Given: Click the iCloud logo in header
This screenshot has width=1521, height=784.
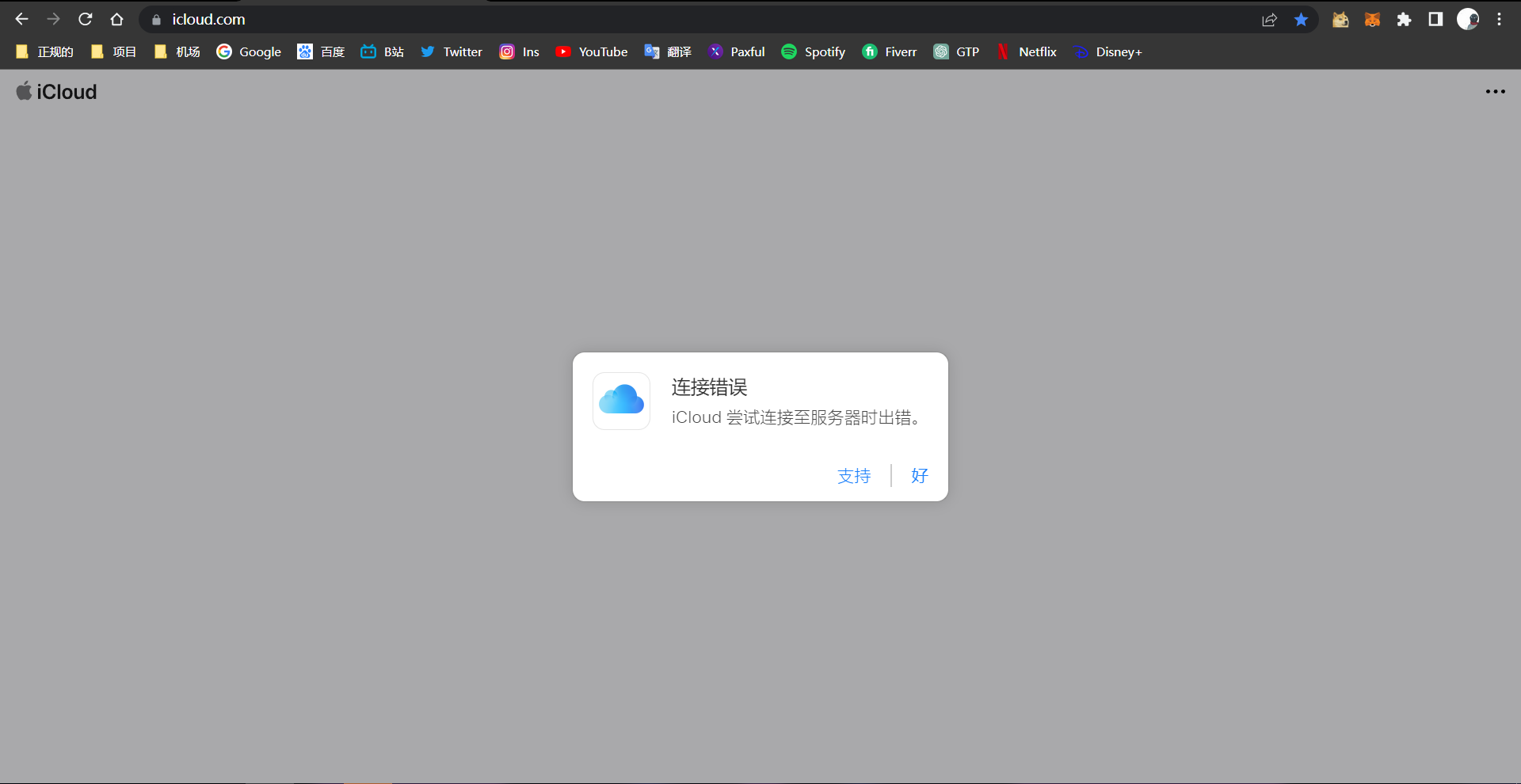Looking at the screenshot, I should (57, 92).
